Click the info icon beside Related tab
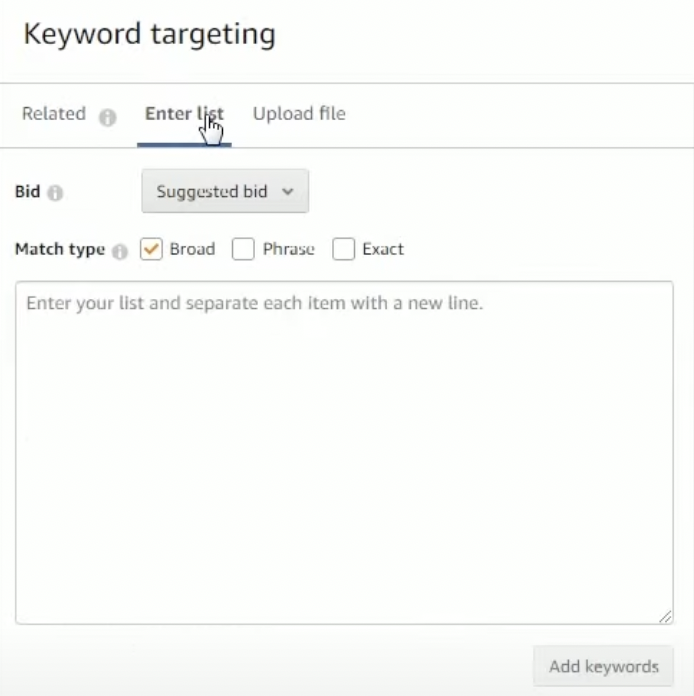694x696 pixels. point(107,116)
